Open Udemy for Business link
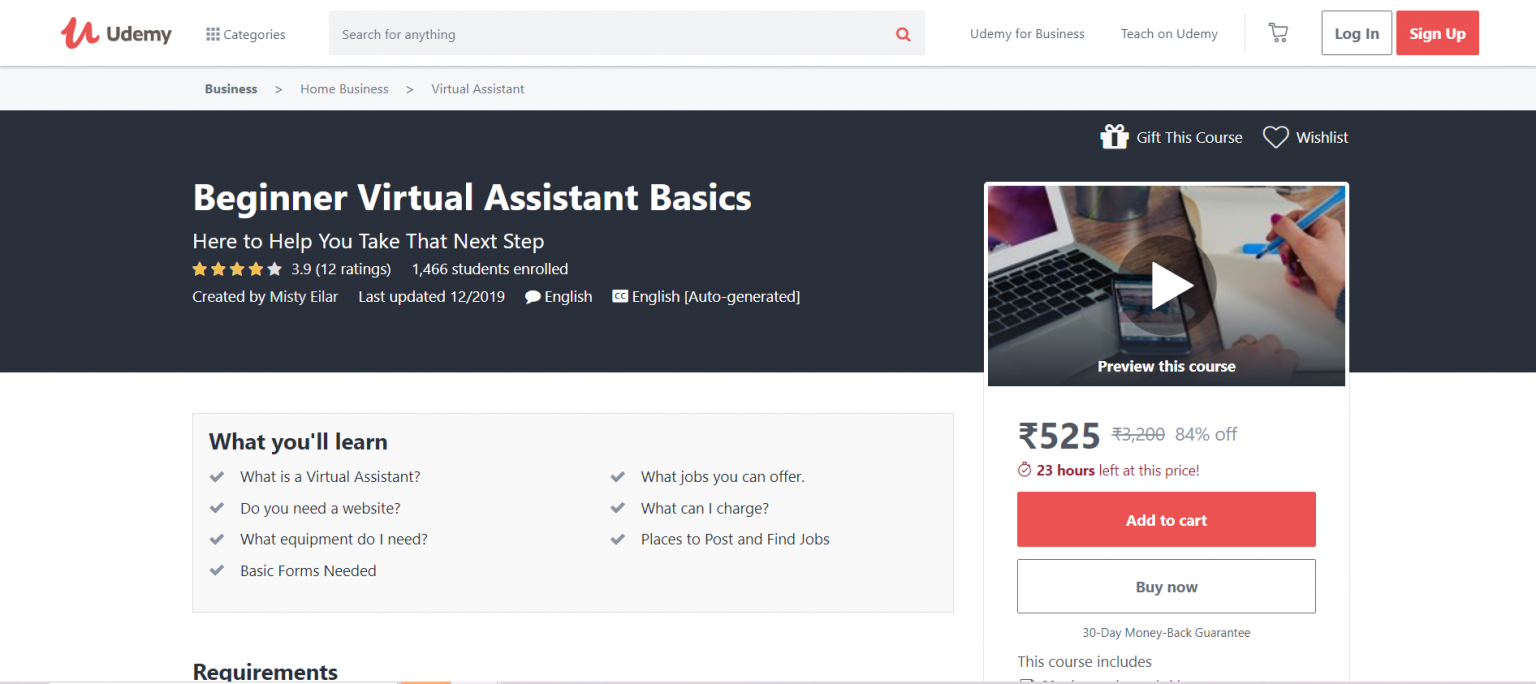 [1027, 34]
